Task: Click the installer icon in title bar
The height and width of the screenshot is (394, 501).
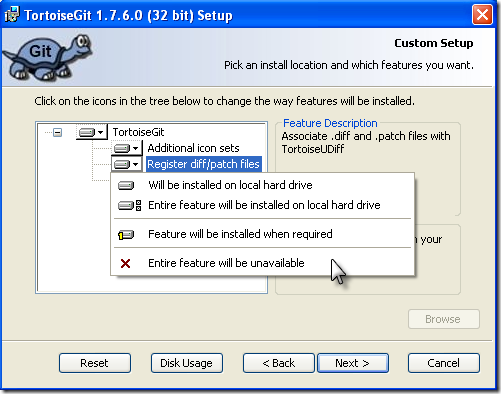Action: point(12,15)
